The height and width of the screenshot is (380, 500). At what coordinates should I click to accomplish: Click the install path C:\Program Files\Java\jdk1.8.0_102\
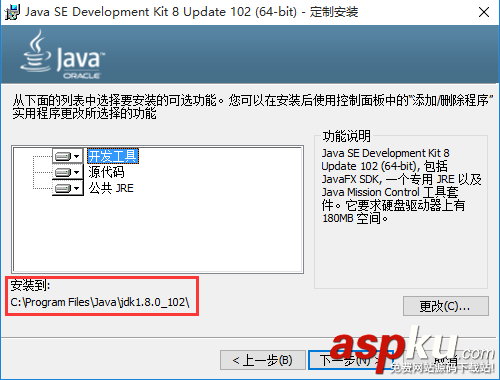point(100,302)
